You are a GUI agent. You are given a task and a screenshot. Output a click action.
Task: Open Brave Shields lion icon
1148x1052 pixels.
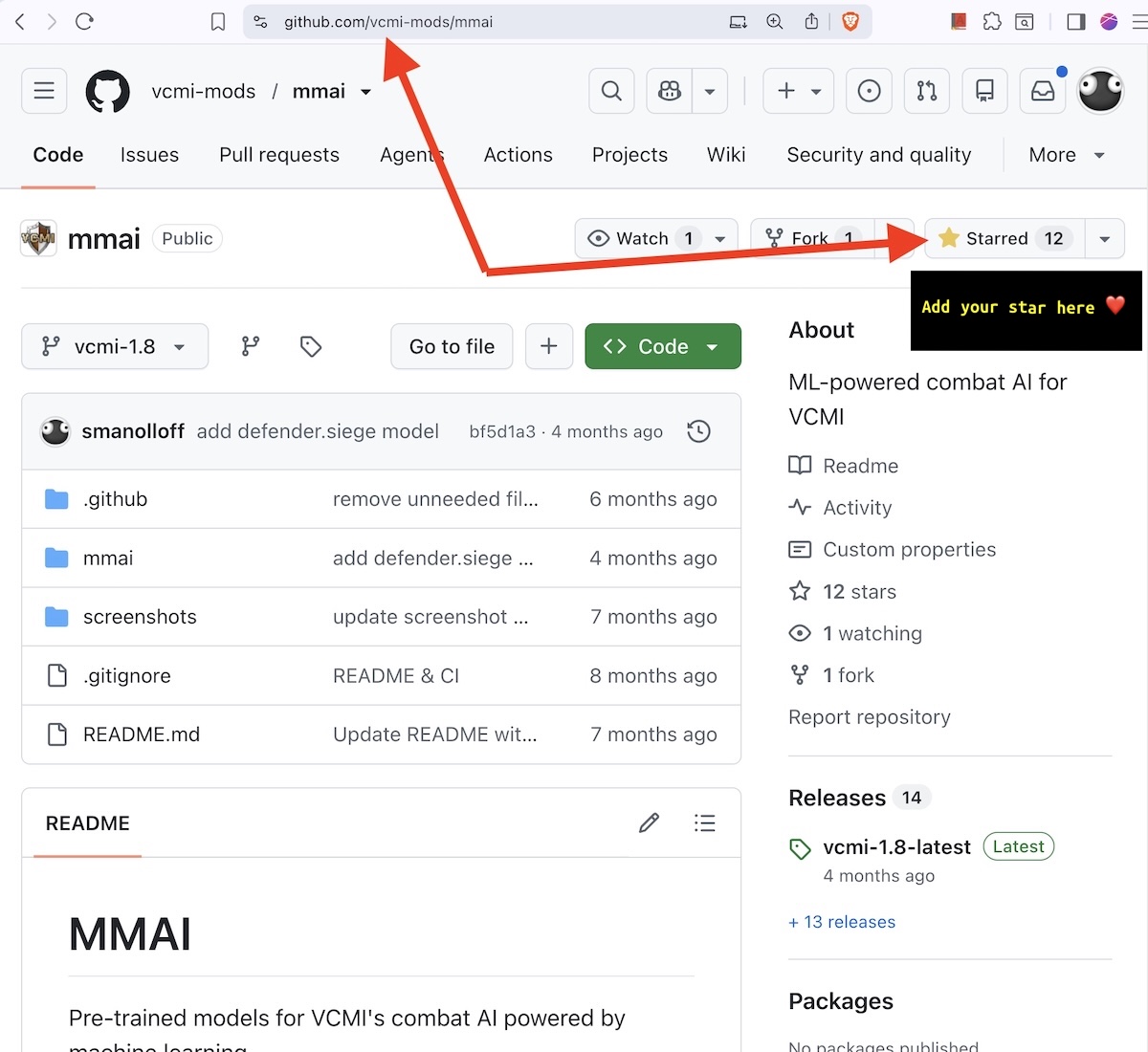pyautogui.click(x=850, y=22)
